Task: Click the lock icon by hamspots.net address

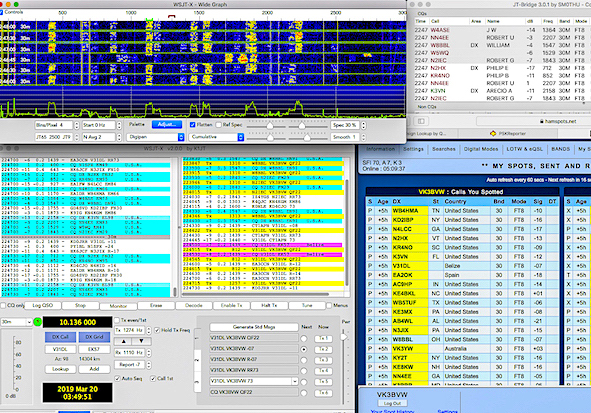Action: pyautogui.click(x=542, y=121)
